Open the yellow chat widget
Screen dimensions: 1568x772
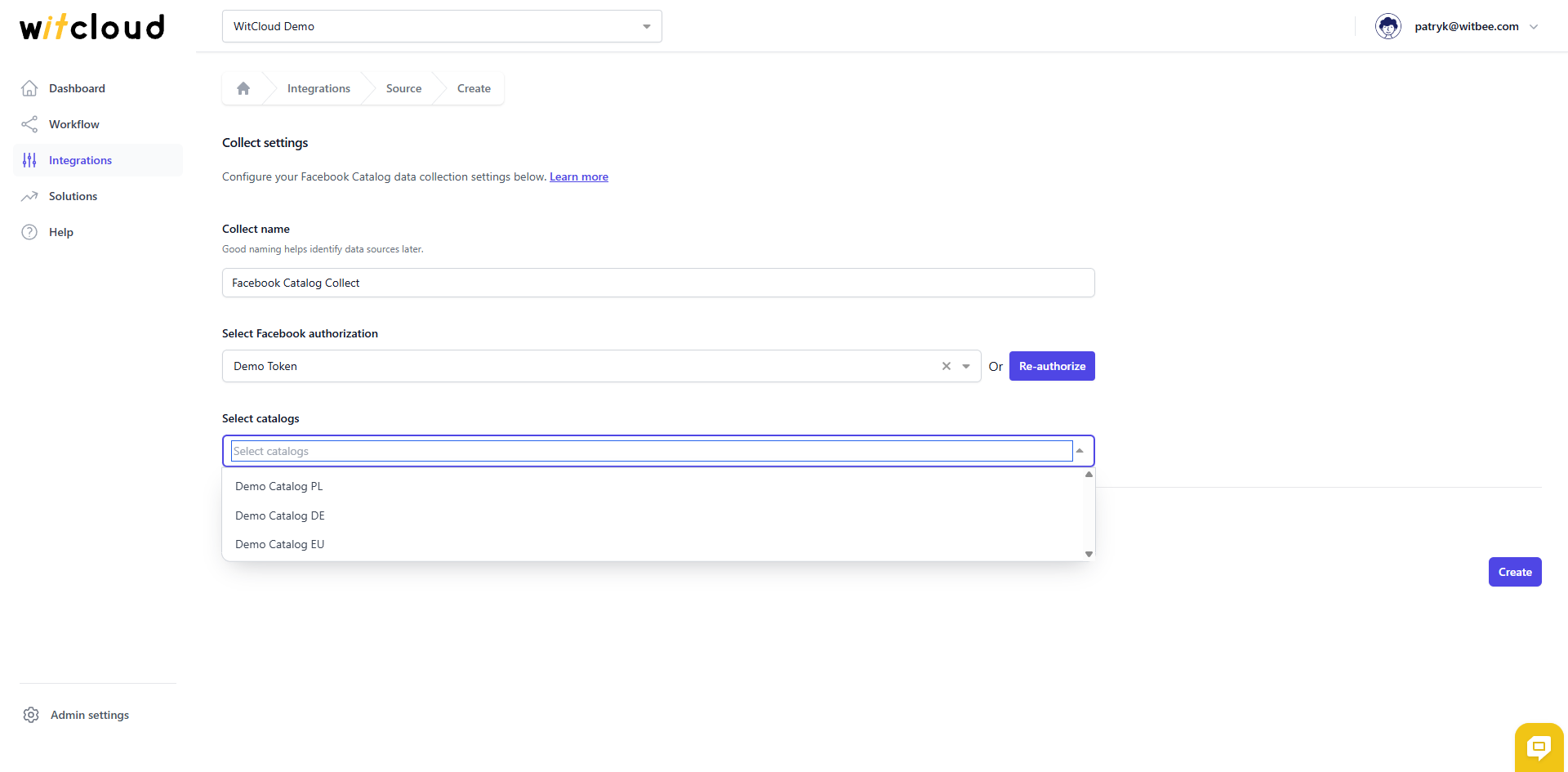coord(1539,747)
